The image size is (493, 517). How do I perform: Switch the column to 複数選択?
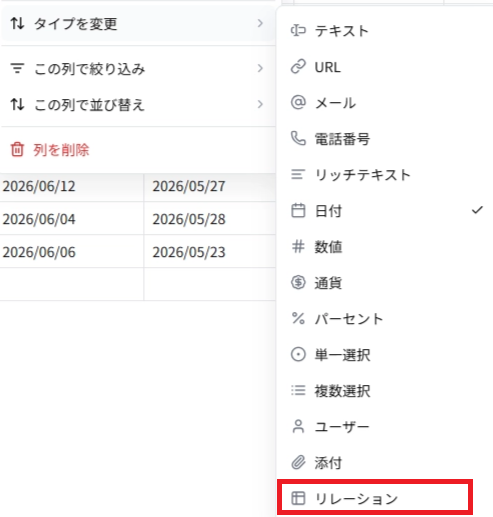pyautogui.click(x=385, y=390)
